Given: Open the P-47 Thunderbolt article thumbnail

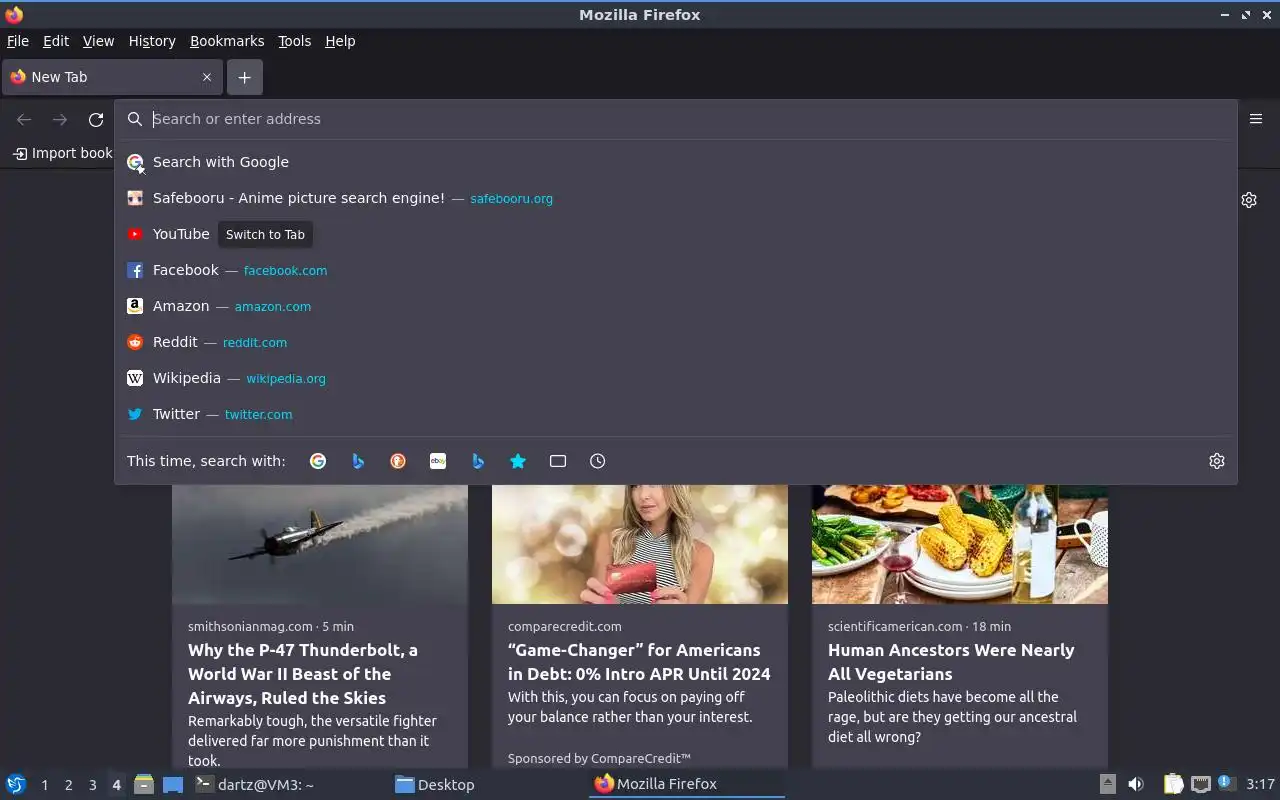Looking at the screenshot, I should pos(320,544).
